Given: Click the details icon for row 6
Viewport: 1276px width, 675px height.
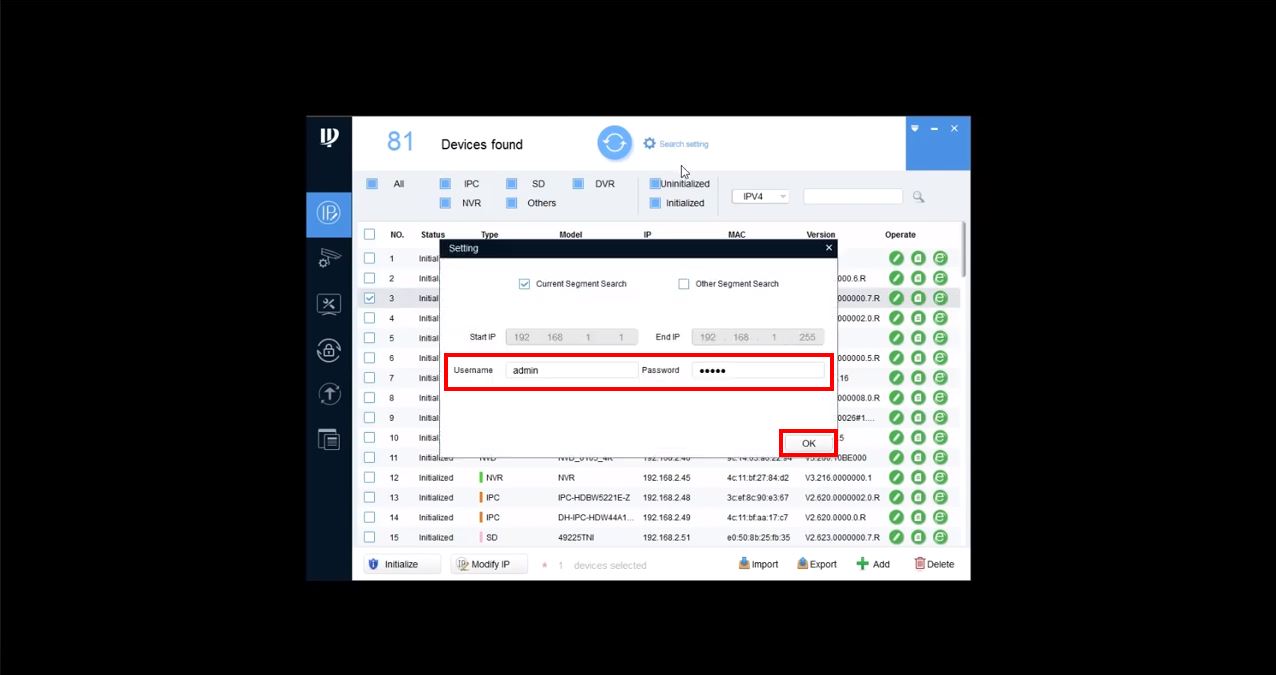Looking at the screenshot, I should (x=918, y=358).
